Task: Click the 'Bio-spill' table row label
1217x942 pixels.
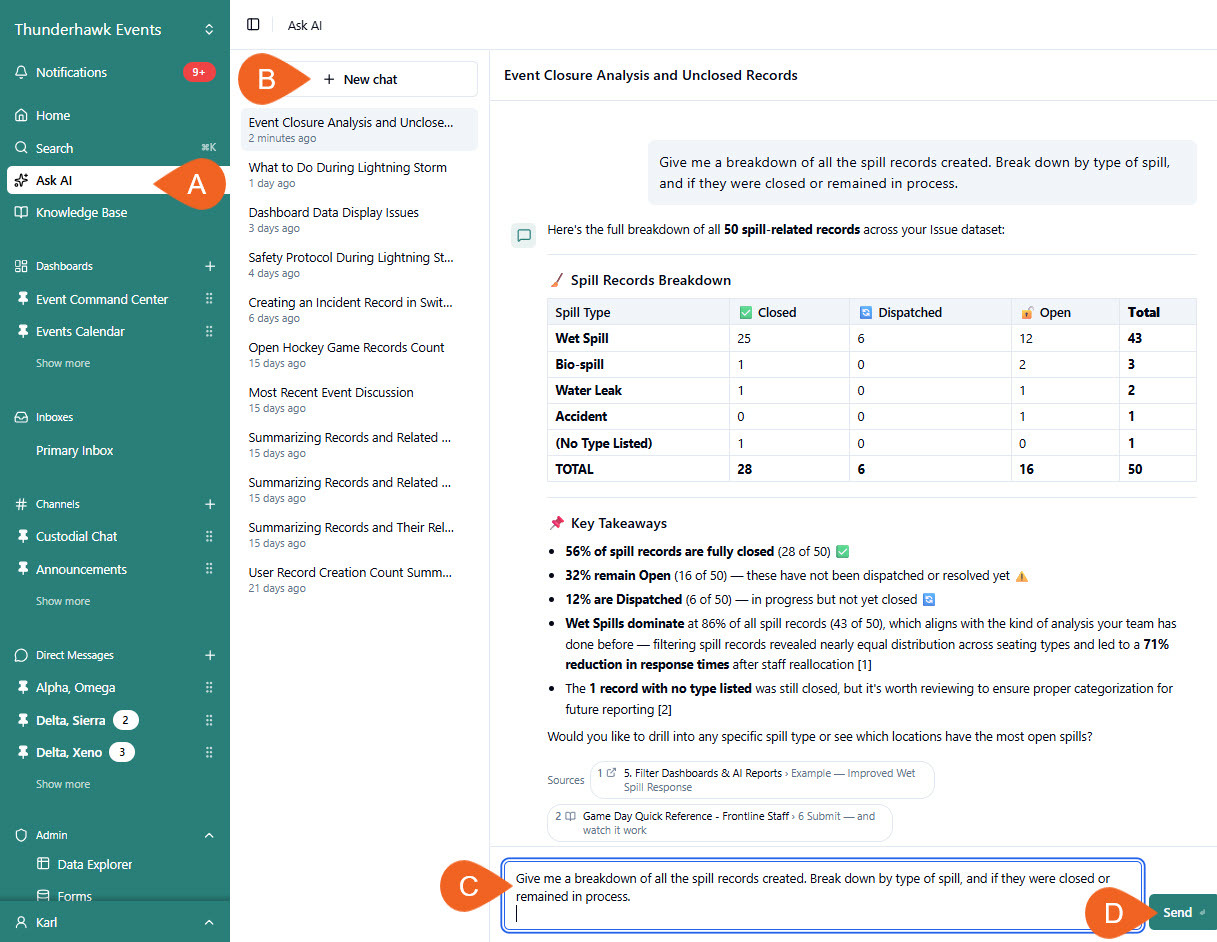Action: [x=580, y=364]
